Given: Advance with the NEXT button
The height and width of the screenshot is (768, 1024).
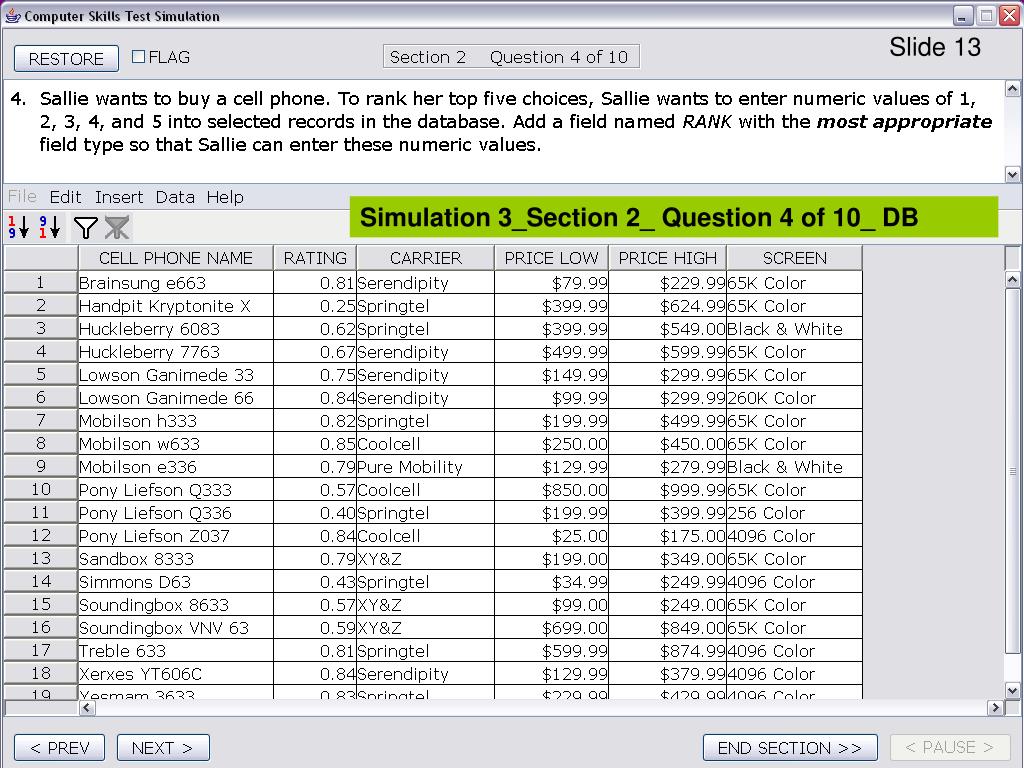Looking at the screenshot, I should point(163,748).
